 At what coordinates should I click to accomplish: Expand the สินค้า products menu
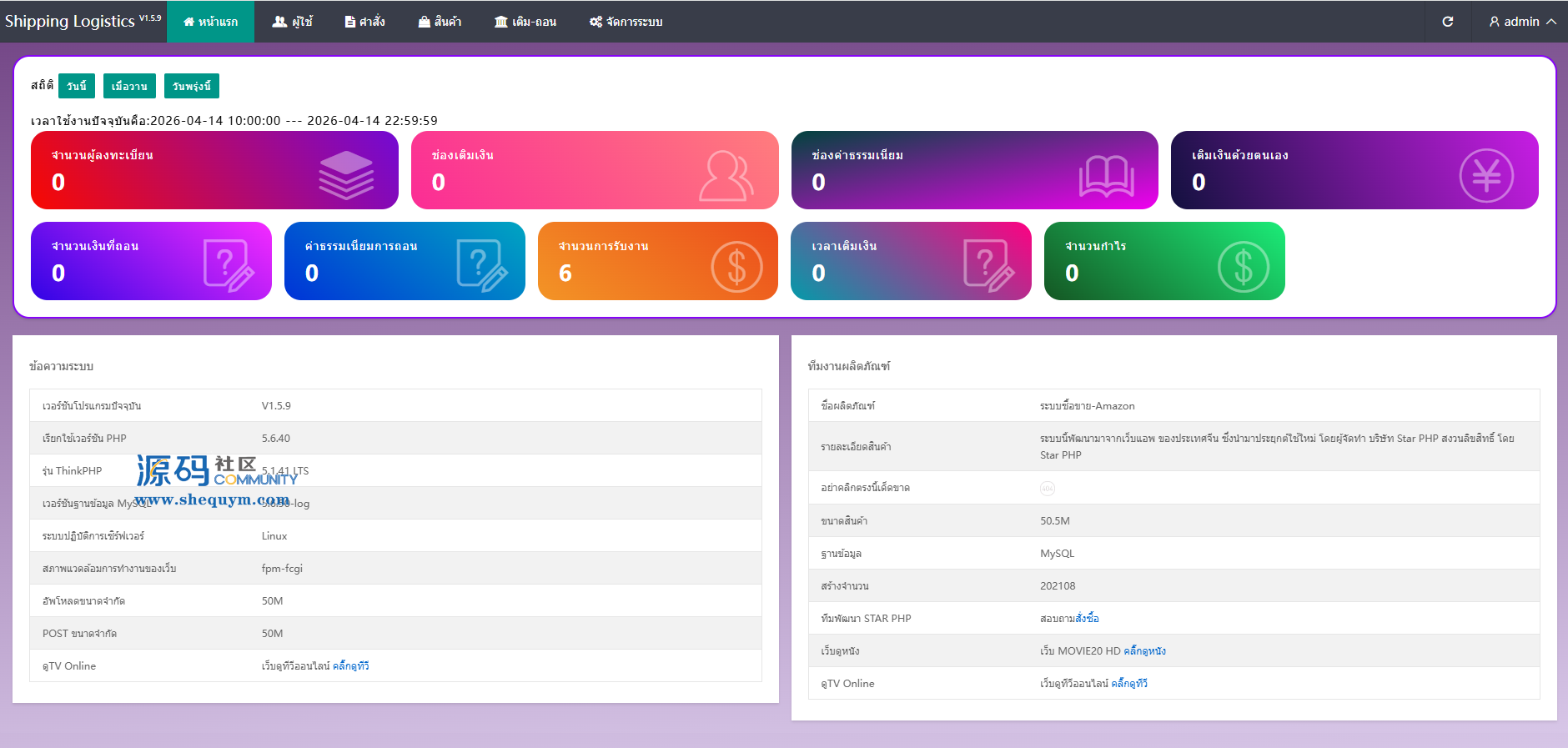click(440, 22)
